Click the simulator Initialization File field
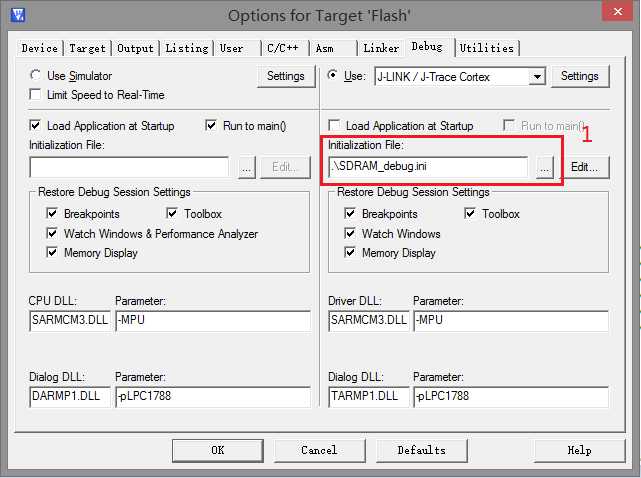This screenshot has width=641, height=478. (x=129, y=167)
